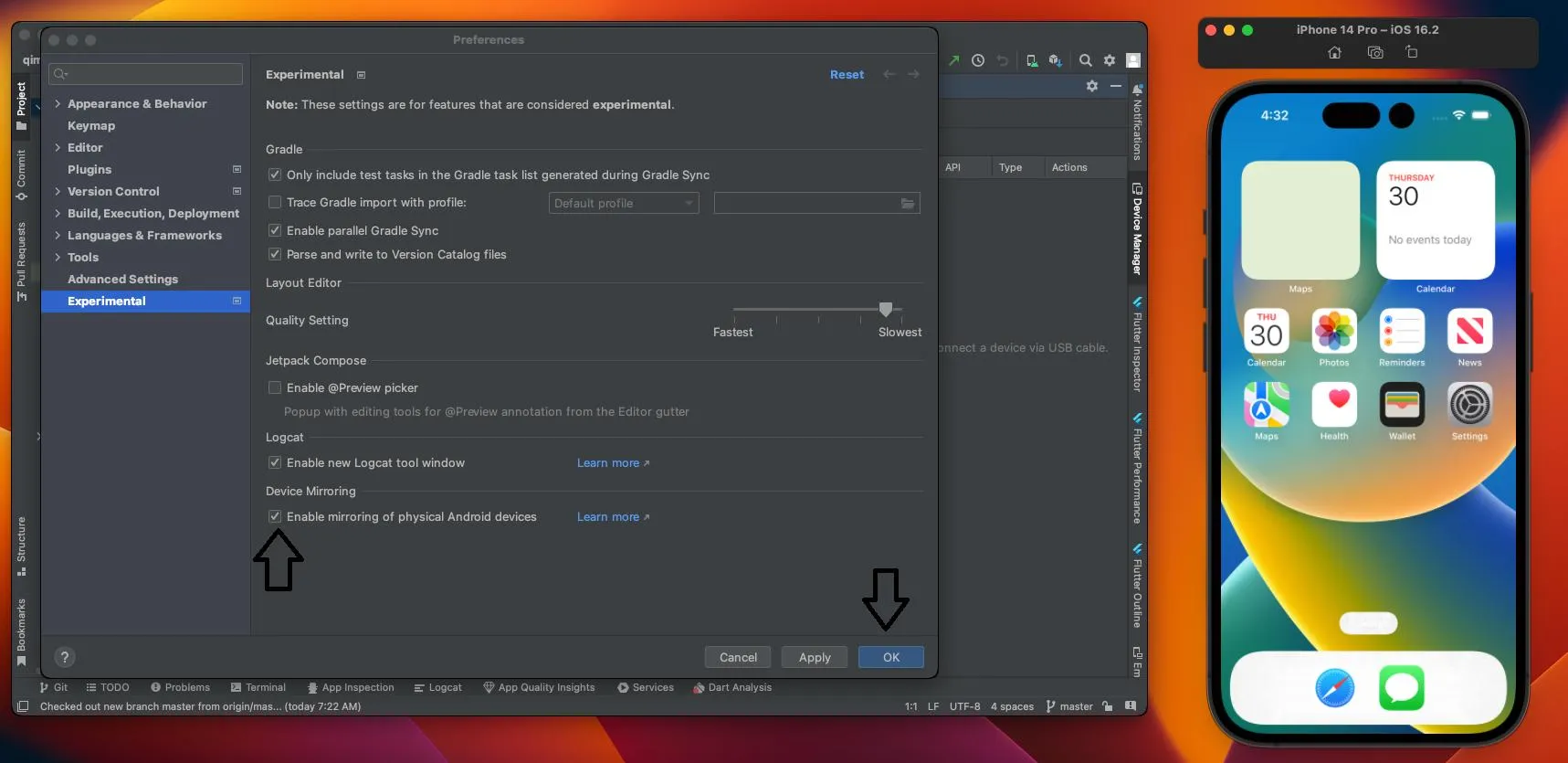The width and height of the screenshot is (1568, 763).
Task: Expand Appearance & Behavior settings
Action: 58,103
